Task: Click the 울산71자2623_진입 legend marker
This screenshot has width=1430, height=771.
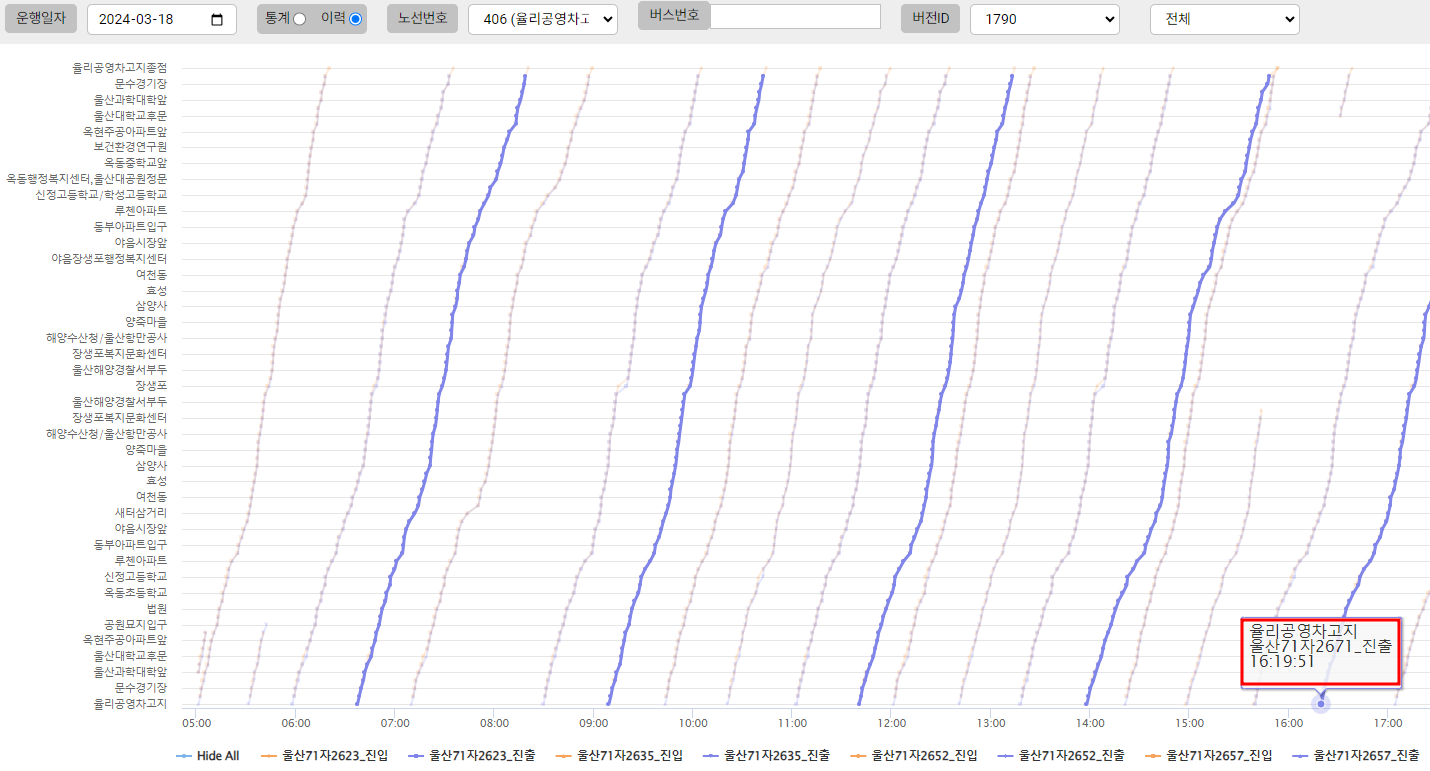Action: click(x=269, y=756)
